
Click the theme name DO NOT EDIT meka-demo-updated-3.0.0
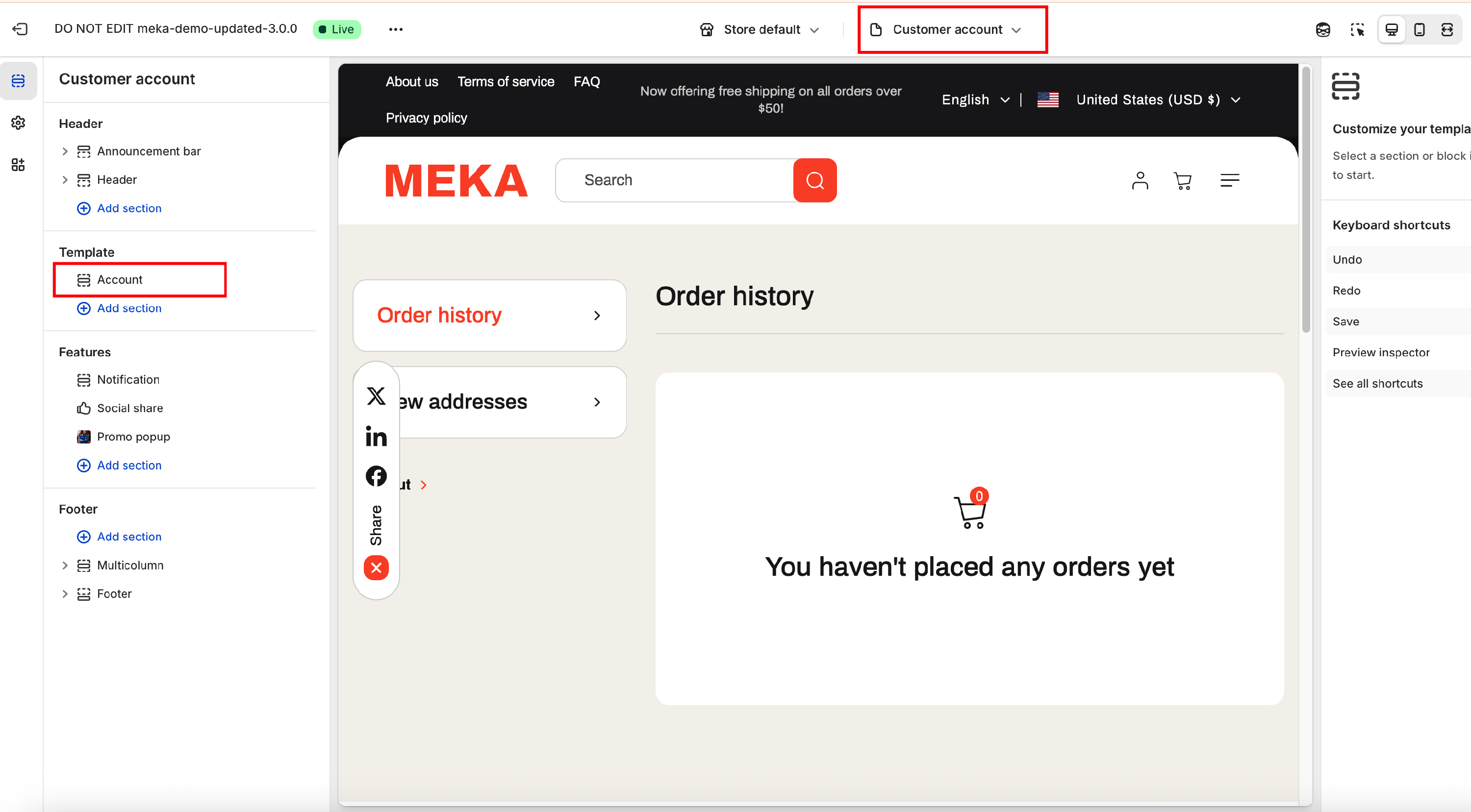(176, 28)
